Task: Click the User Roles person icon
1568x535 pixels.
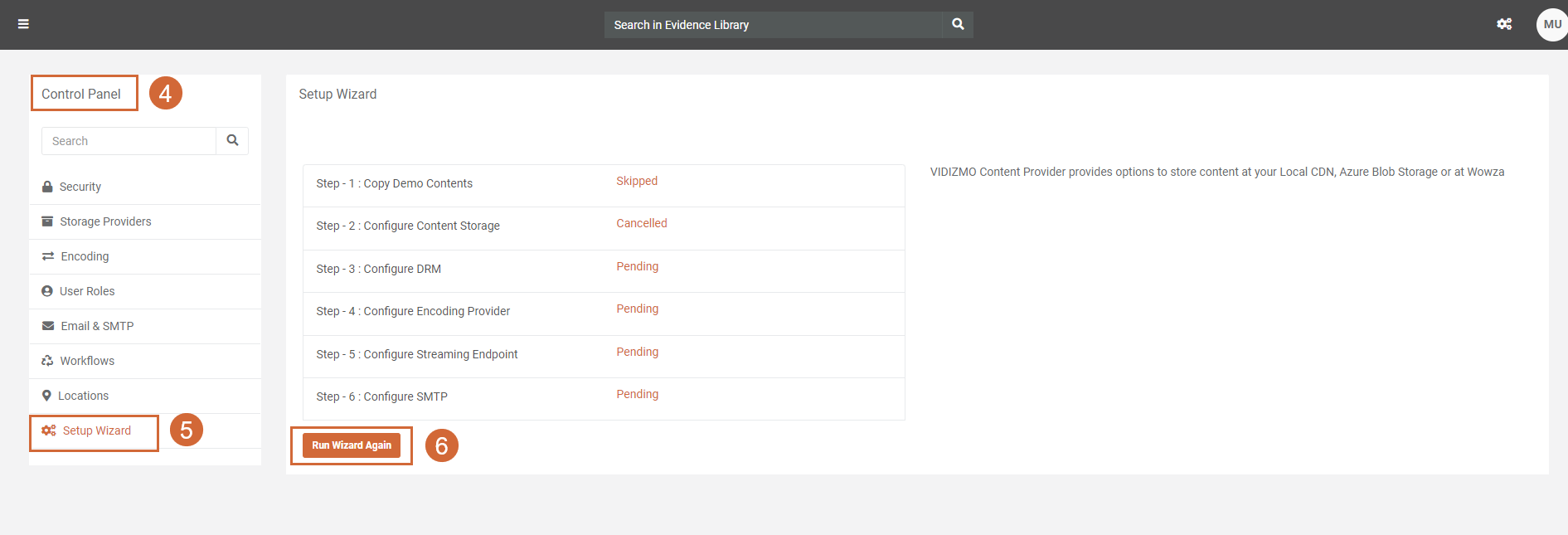Action: pyautogui.click(x=47, y=291)
